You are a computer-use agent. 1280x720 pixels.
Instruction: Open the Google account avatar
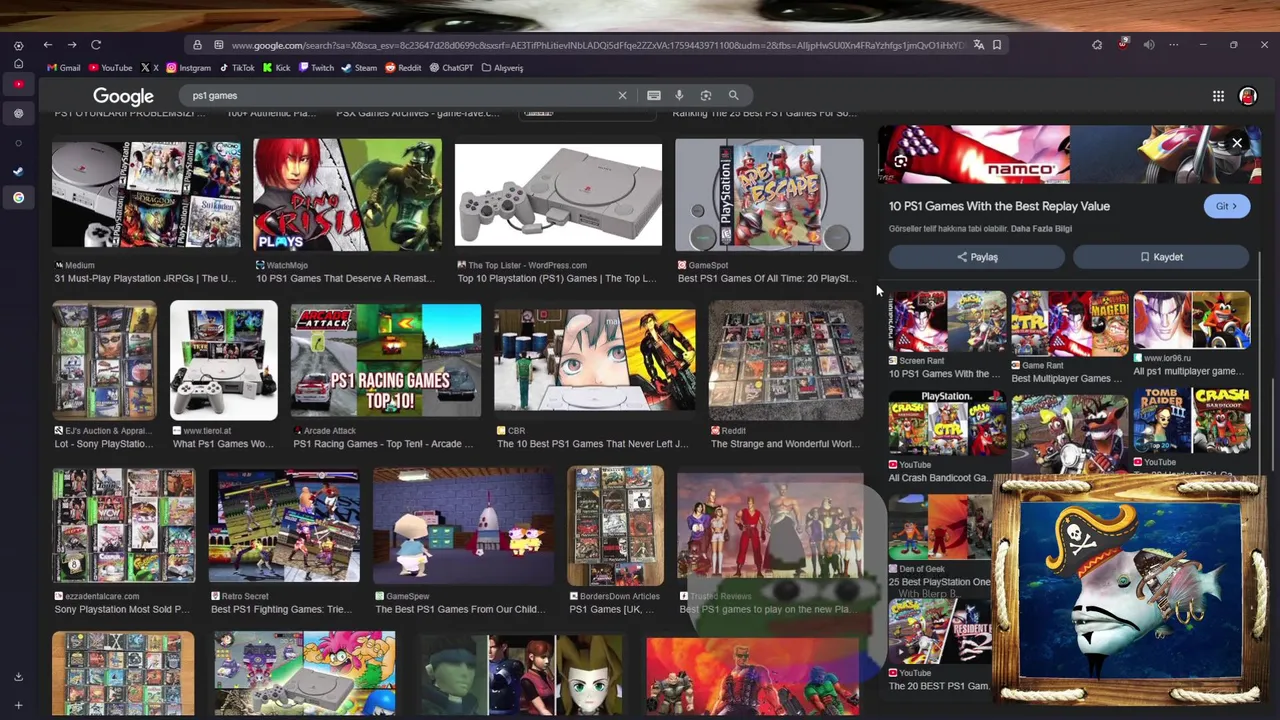1247,96
